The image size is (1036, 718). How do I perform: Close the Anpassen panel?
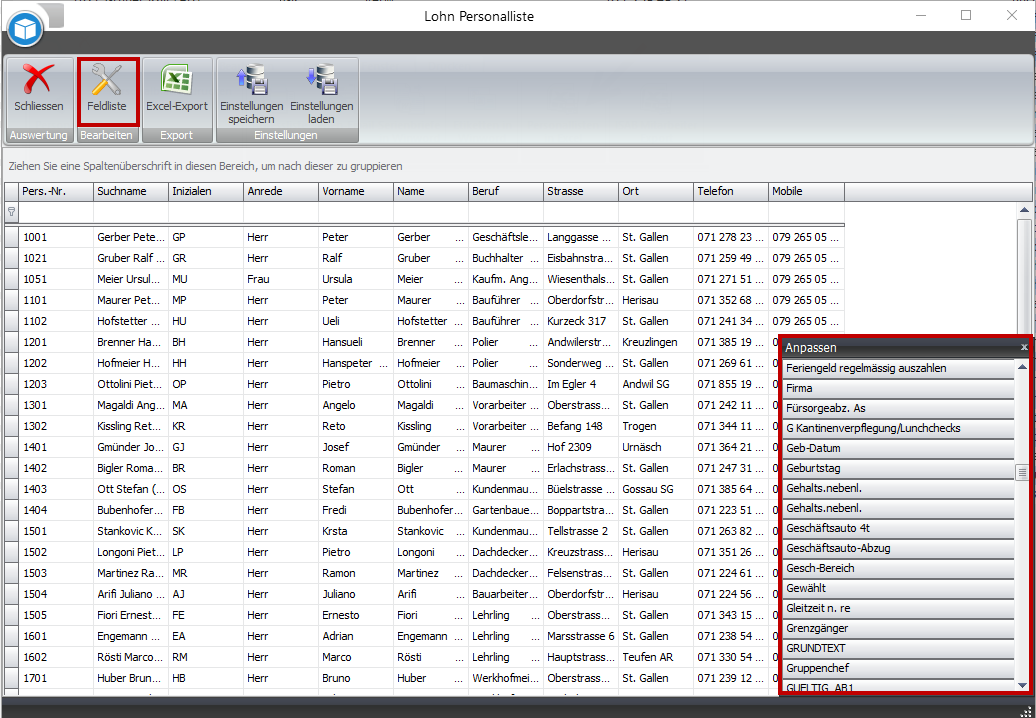[1023, 347]
